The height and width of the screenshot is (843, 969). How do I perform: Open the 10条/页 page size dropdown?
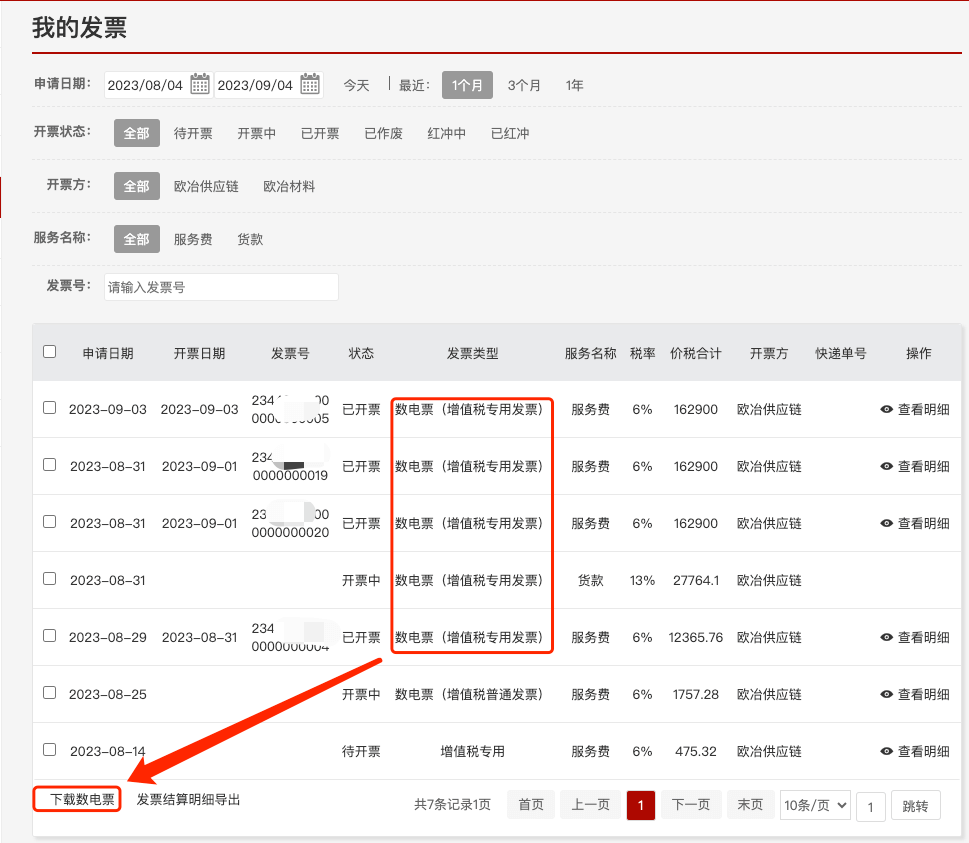click(814, 805)
